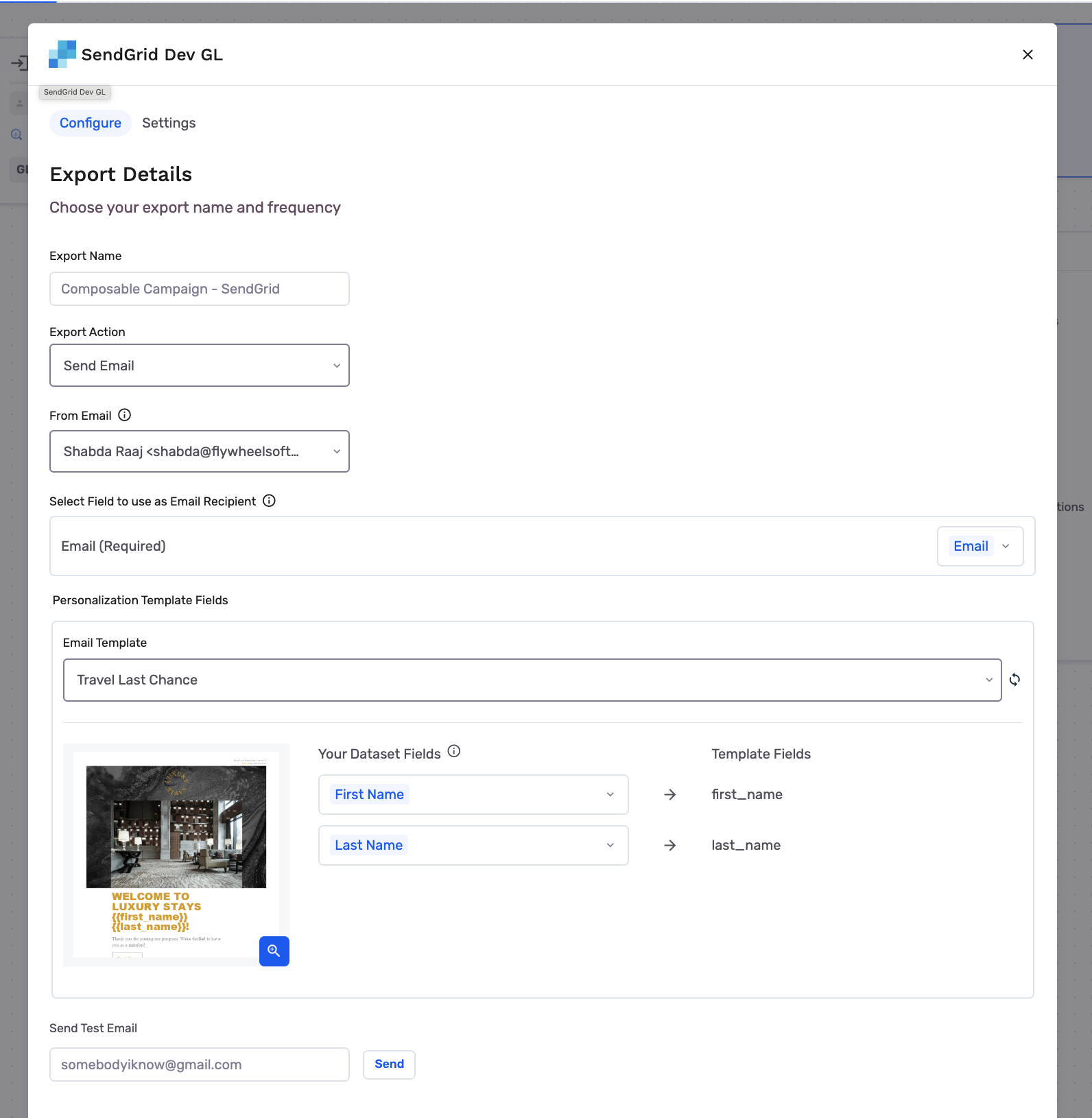Screen dimensions: 1092x1118
Task: Click the Template Fields heading
Action: click(761, 754)
